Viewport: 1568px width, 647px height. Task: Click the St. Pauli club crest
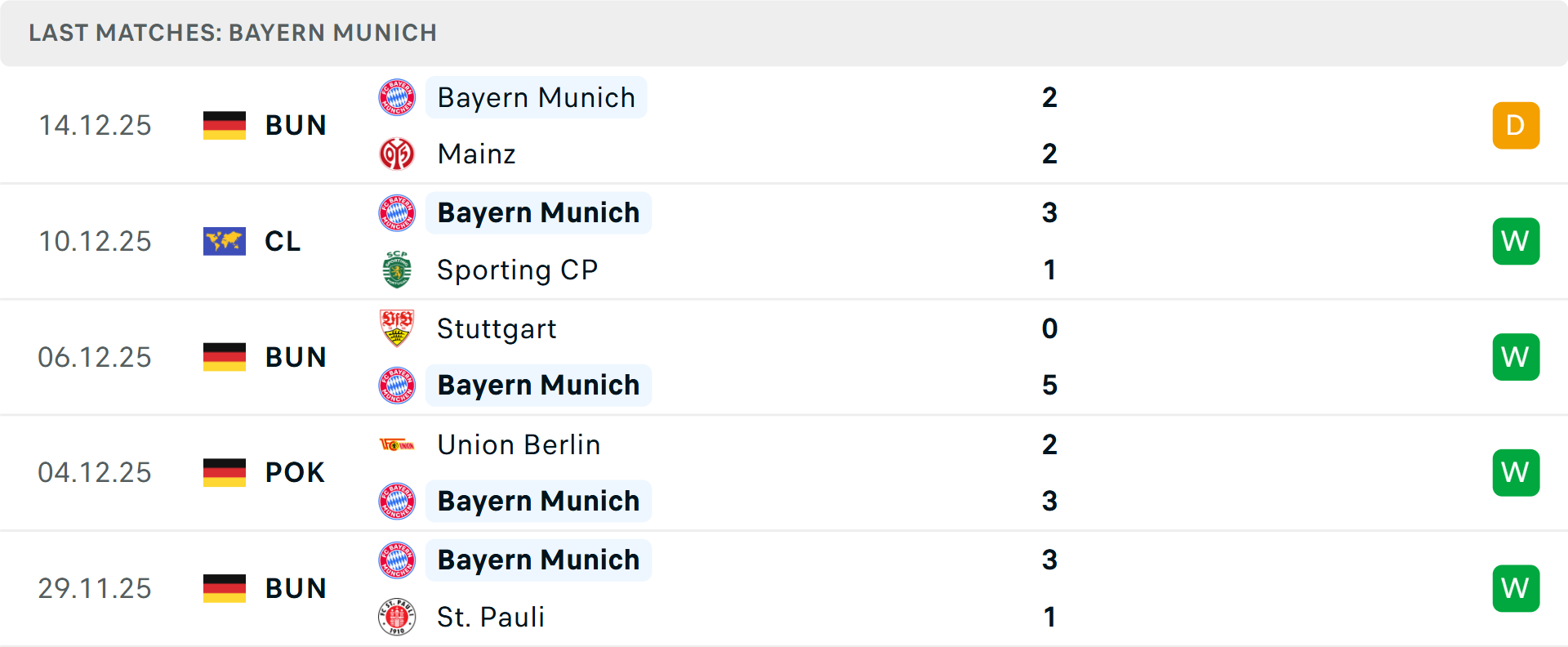[x=397, y=617]
